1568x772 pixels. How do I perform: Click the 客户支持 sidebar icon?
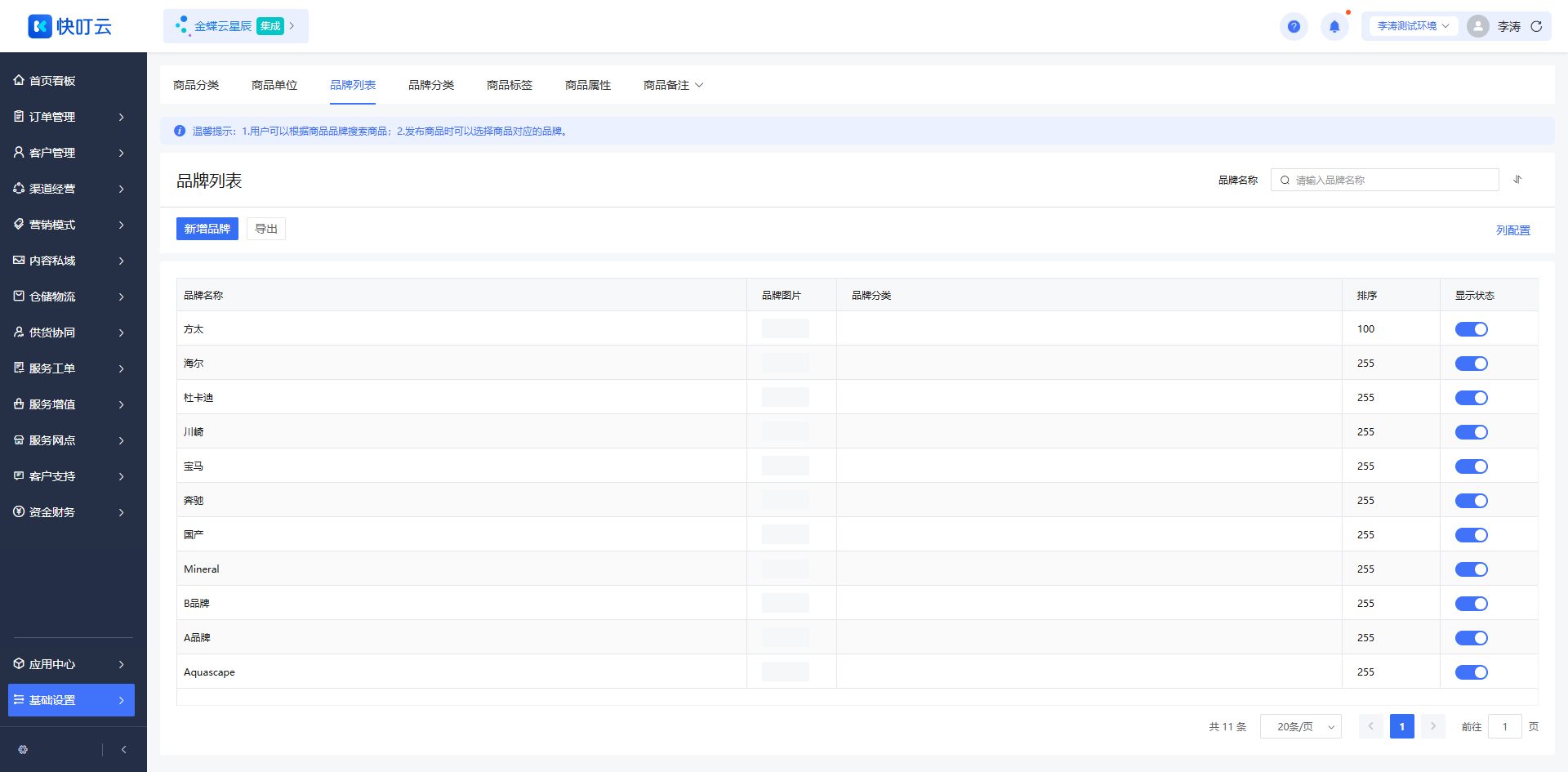pyautogui.click(x=19, y=475)
